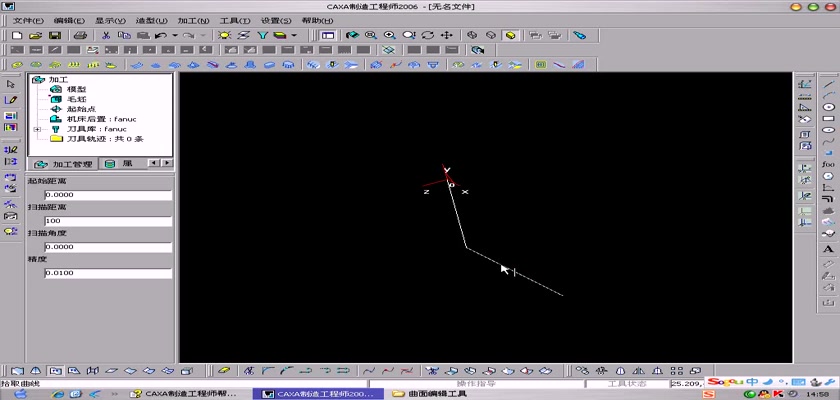Click the pan view cross-arrows icon
The image size is (840, 400).
pos(446,35)
